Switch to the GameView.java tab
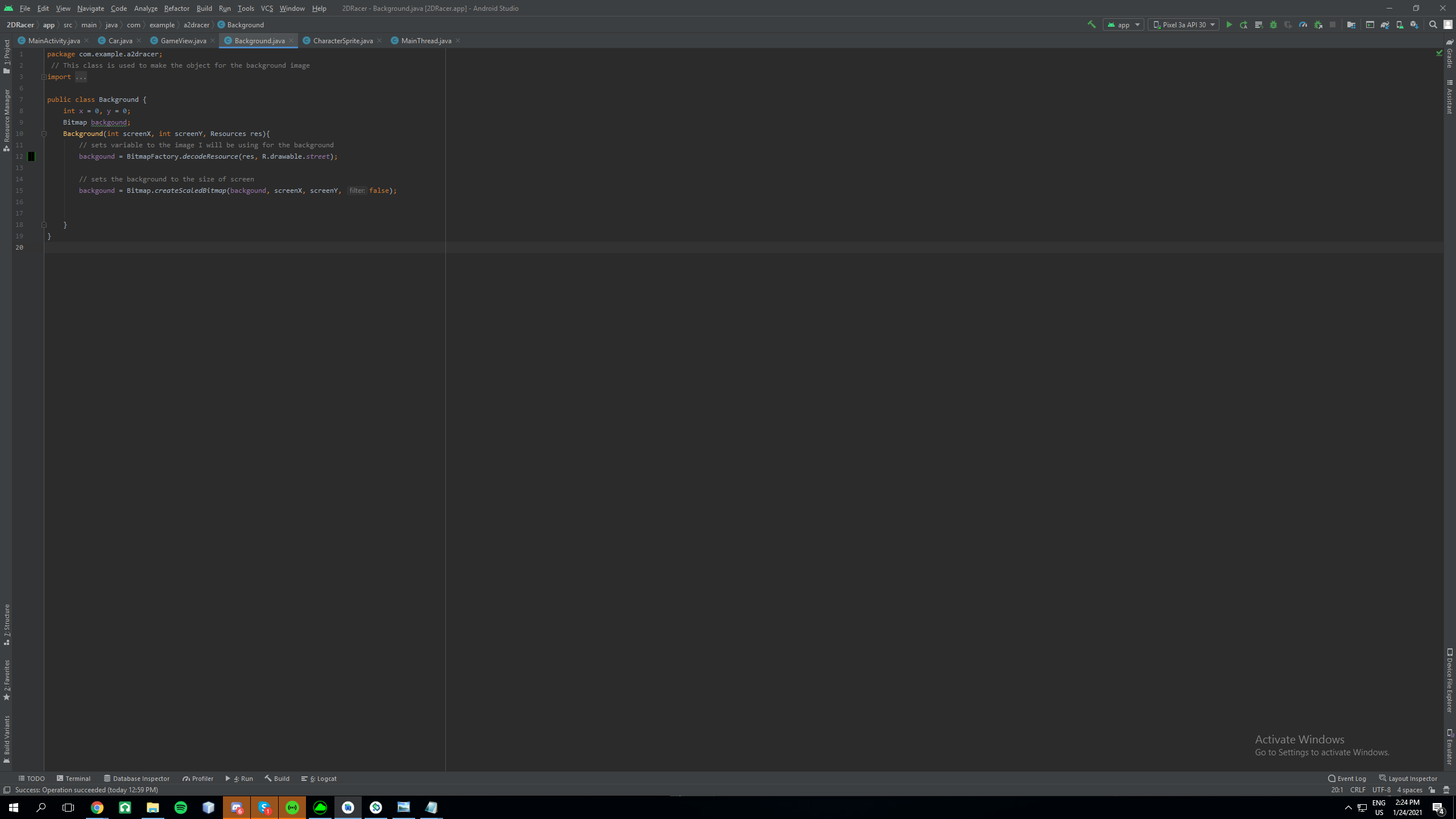 (183, 40)
